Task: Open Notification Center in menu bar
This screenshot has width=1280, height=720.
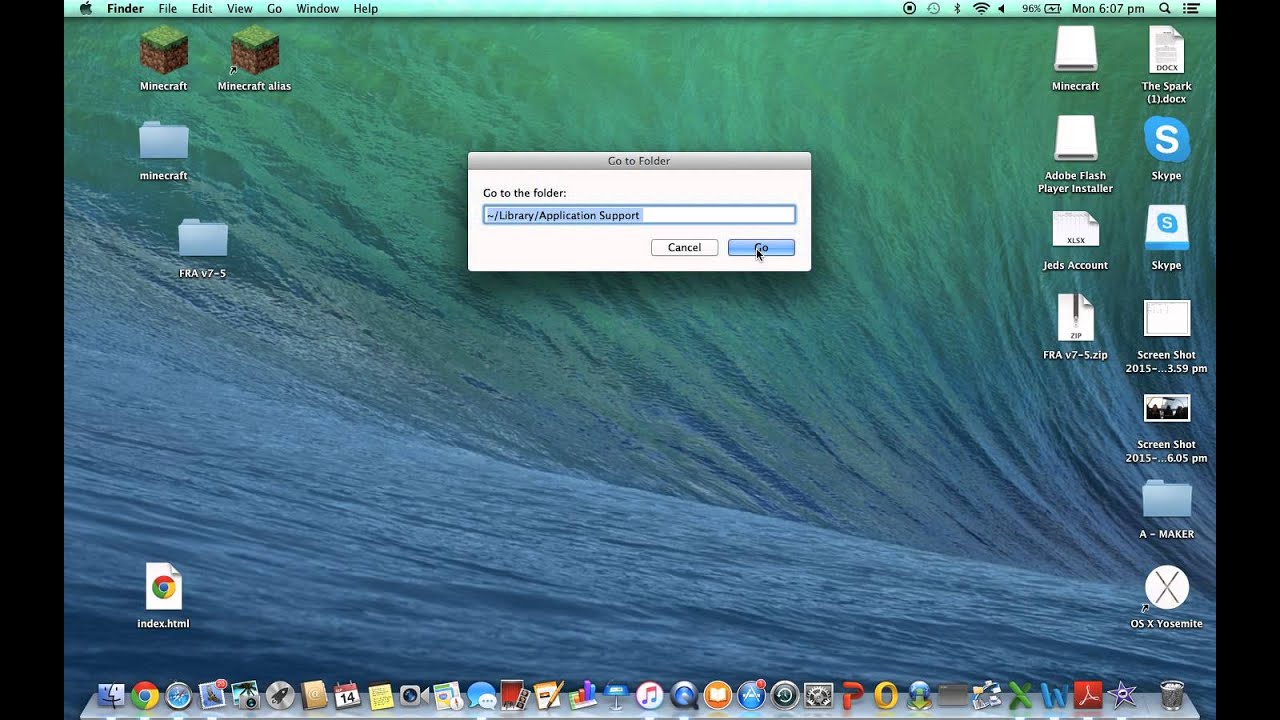Action: (1191, 8)
